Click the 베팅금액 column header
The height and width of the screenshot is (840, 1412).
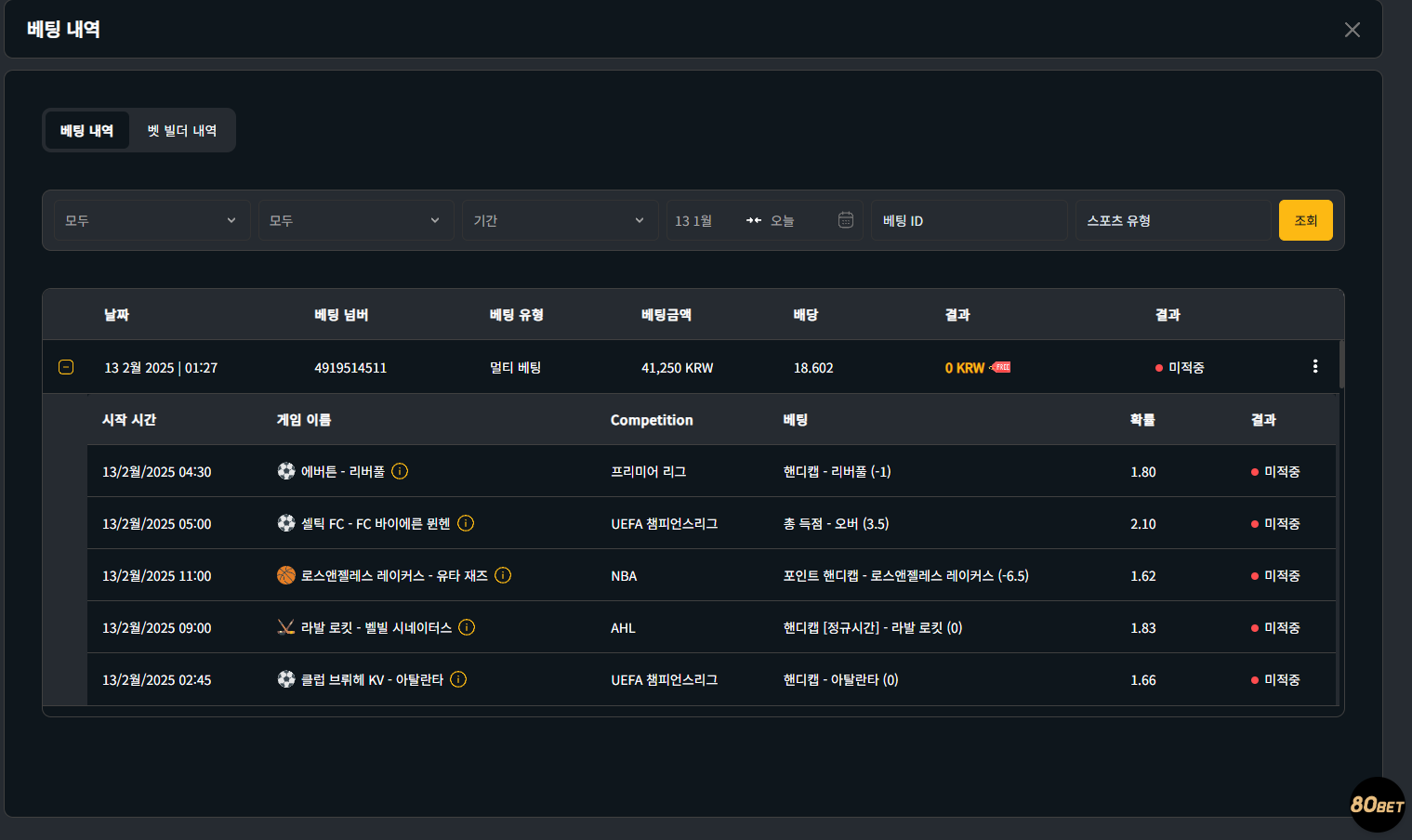[666, 315]
